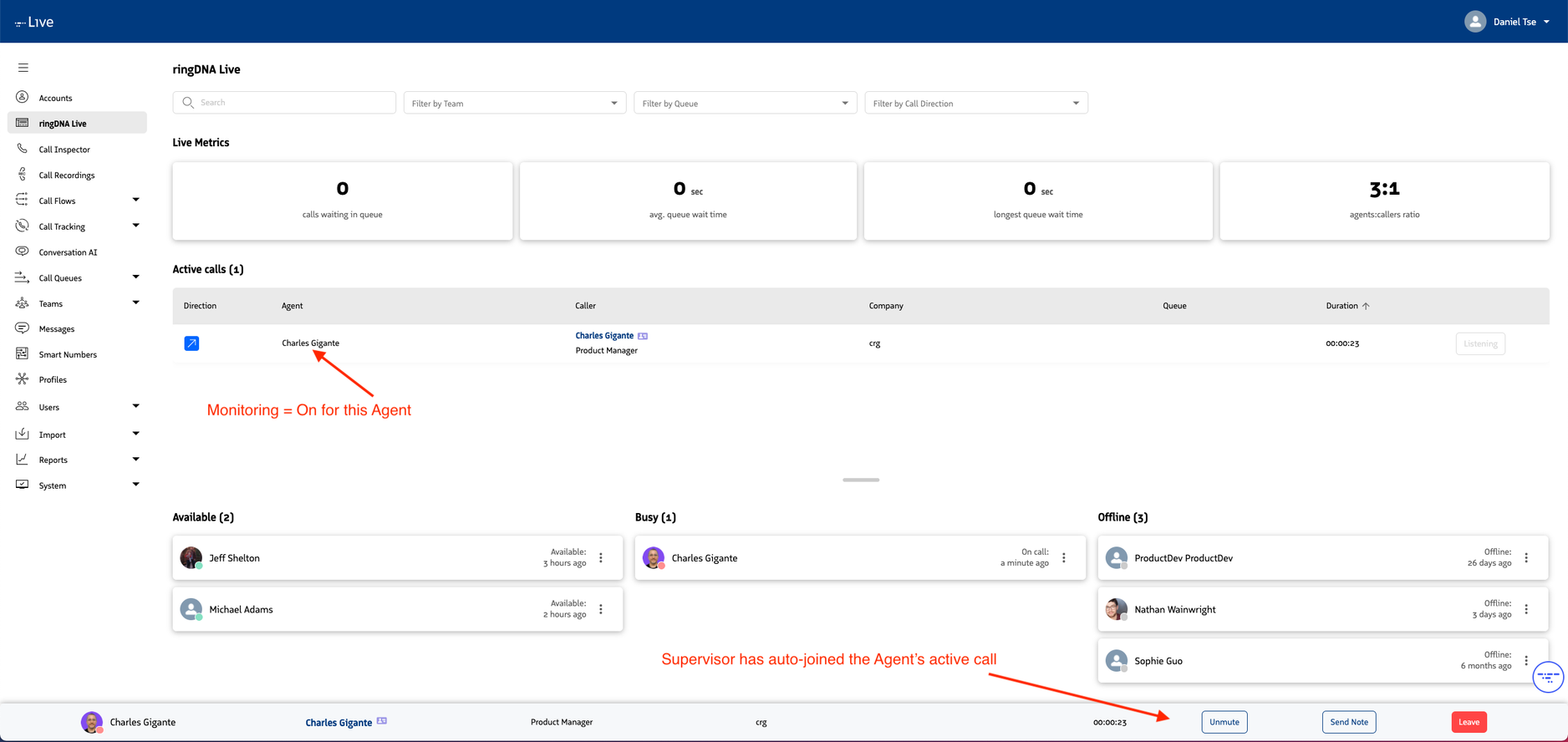Click contact card icon beside caller name in table
The height and width of the screenshot is (742, 1568).
click(x=643, y=336)
